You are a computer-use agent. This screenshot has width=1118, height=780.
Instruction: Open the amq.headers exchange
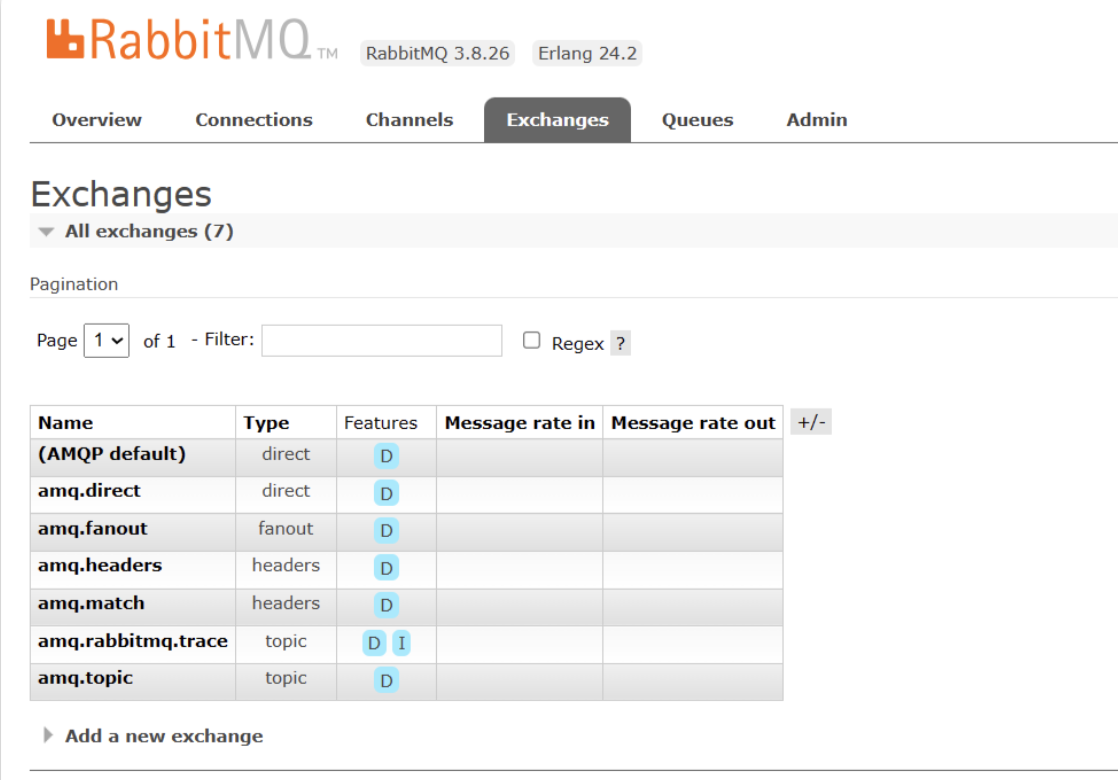[100, 565]
